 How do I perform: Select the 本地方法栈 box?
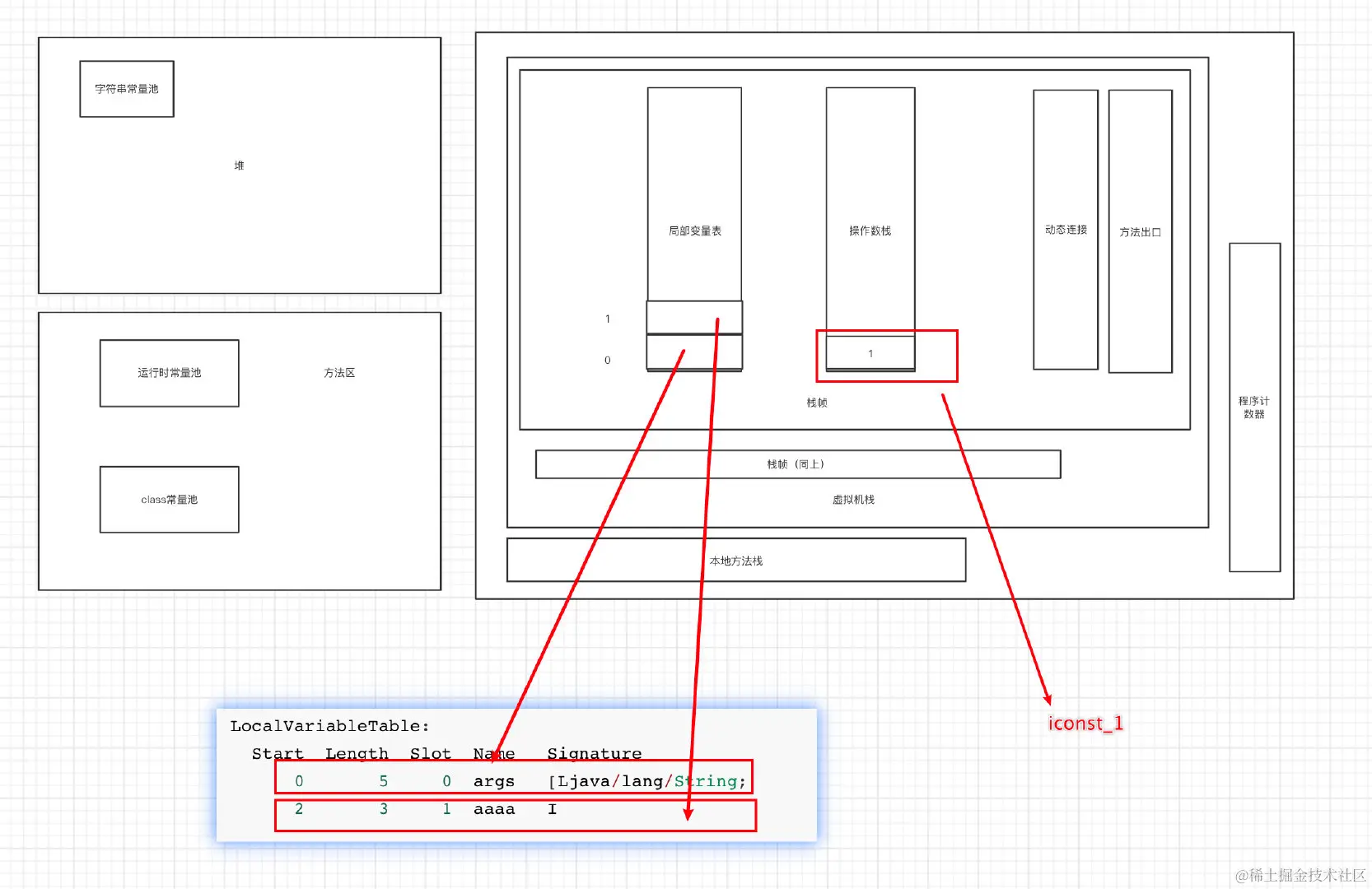(x=736, y=560)
